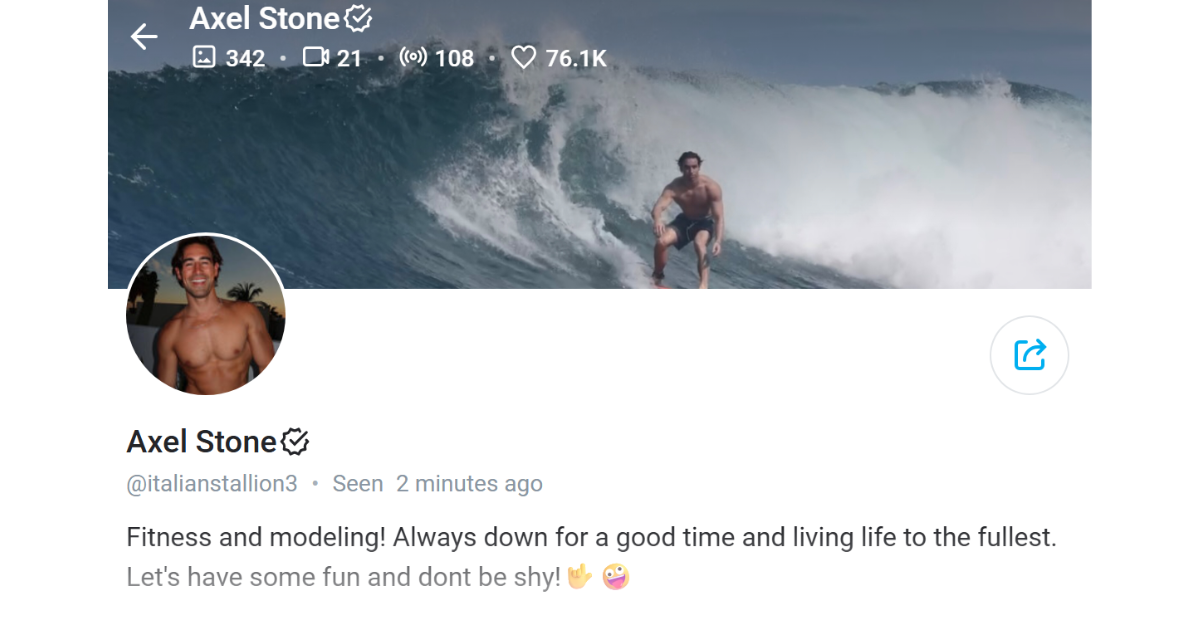This screenshot has height=630, width=1200.
Task: Click the 'Fitness and modeling!' bio text
Action: [x=255, y=537]
